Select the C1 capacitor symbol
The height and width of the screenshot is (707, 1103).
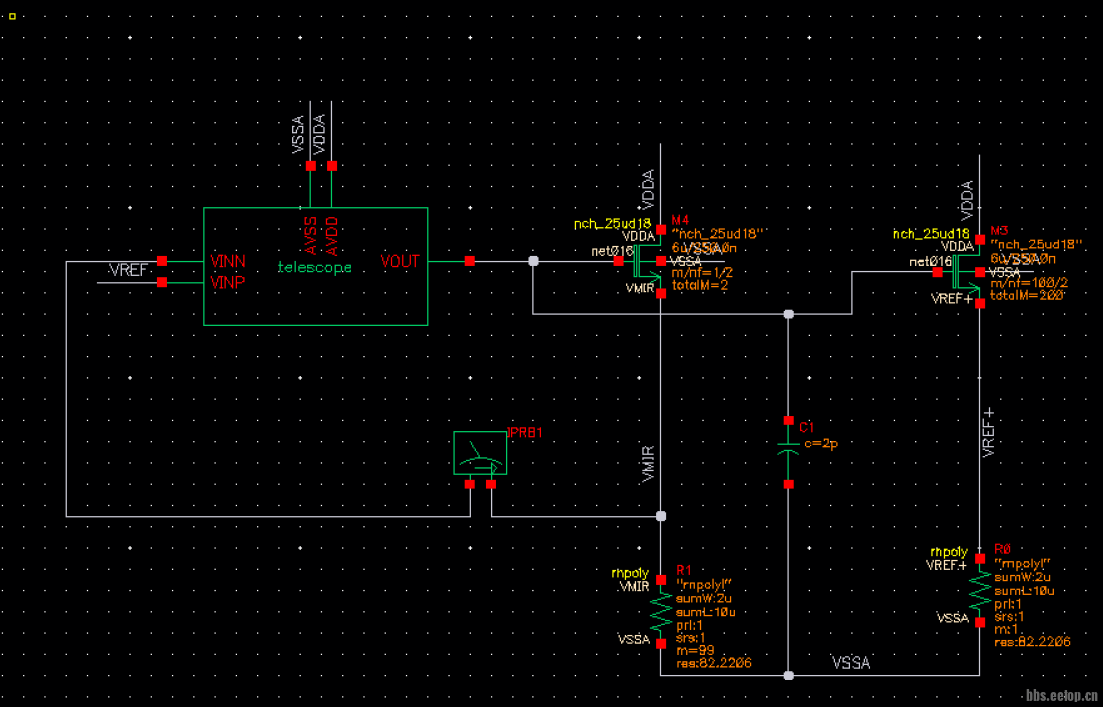[x=789, y=452]
